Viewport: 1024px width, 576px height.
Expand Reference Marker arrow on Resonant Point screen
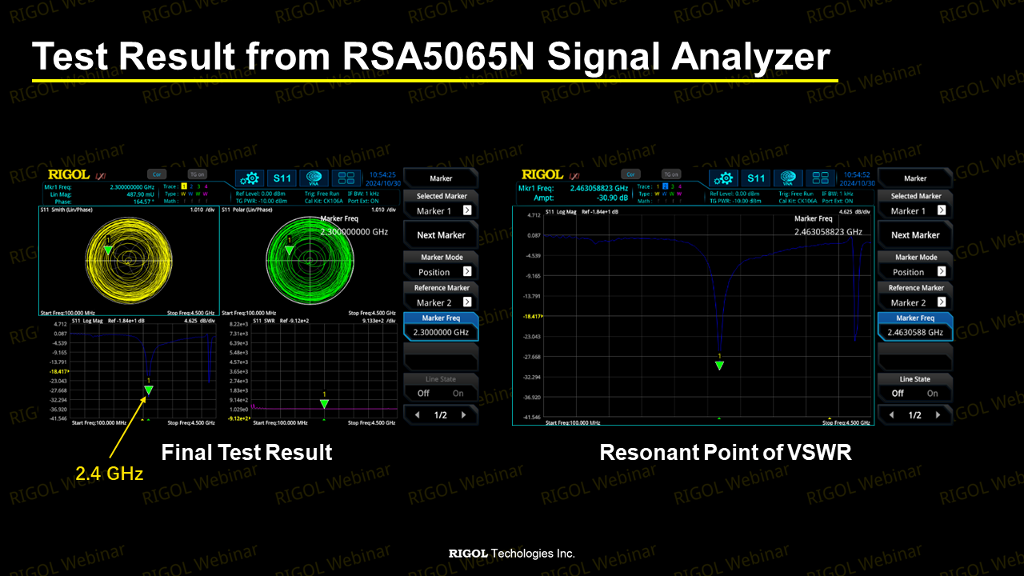[x=941, y=302]
